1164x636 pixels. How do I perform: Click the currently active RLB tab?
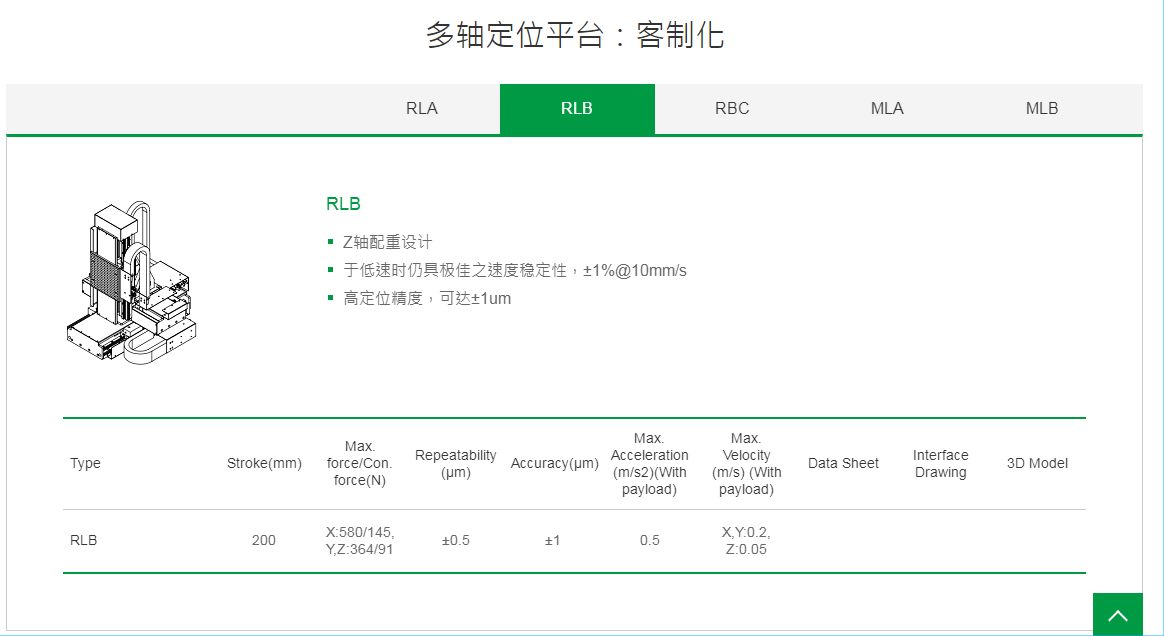point(577,108)
